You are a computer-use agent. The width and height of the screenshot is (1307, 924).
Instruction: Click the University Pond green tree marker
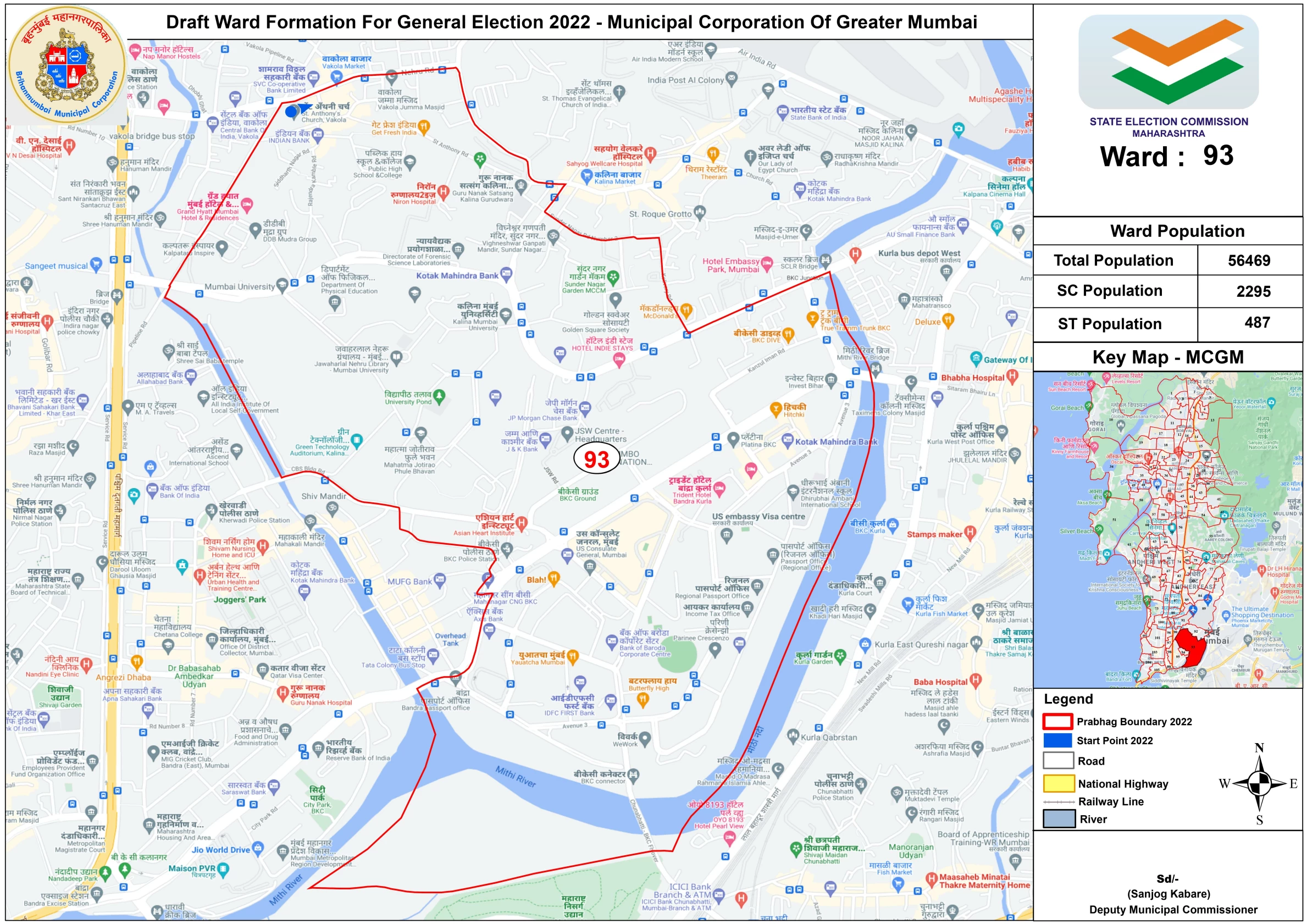click(439, 396)
